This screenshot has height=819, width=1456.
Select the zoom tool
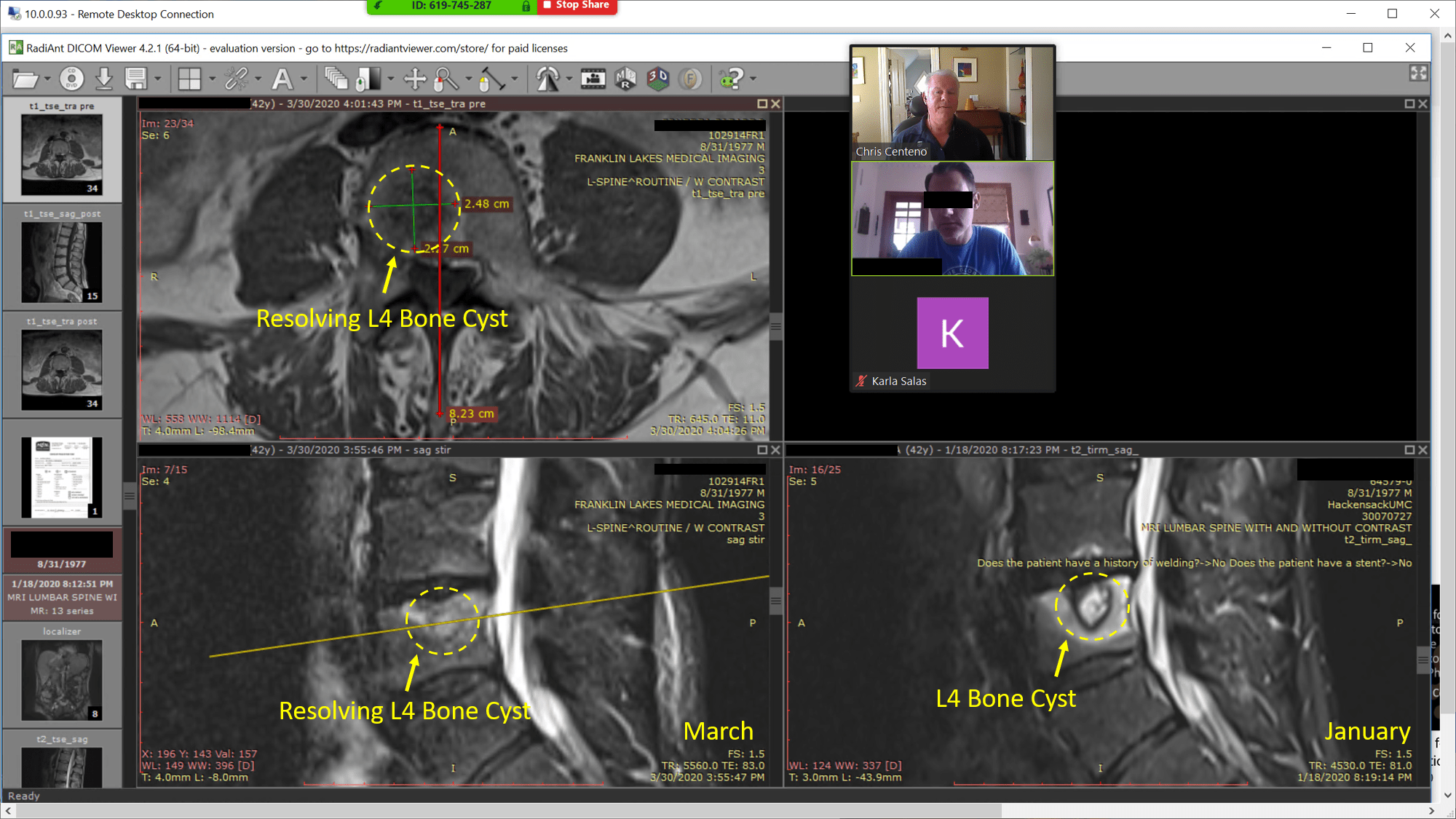(444, 79)
